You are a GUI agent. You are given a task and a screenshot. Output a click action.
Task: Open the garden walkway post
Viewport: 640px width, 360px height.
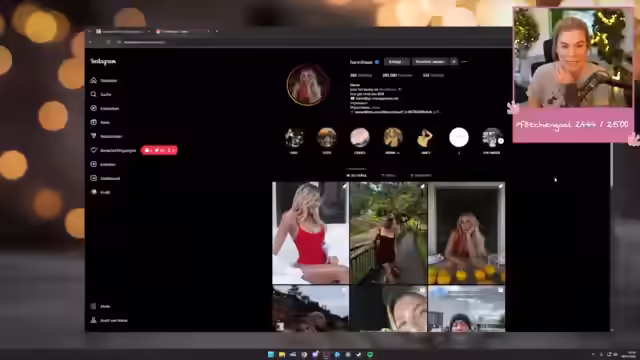tap(389, 233)
